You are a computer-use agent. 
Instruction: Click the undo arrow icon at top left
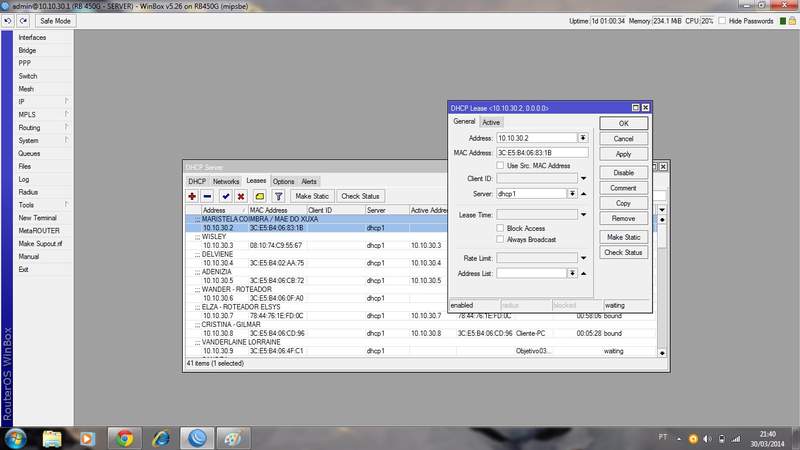click(x=8, y=21)
